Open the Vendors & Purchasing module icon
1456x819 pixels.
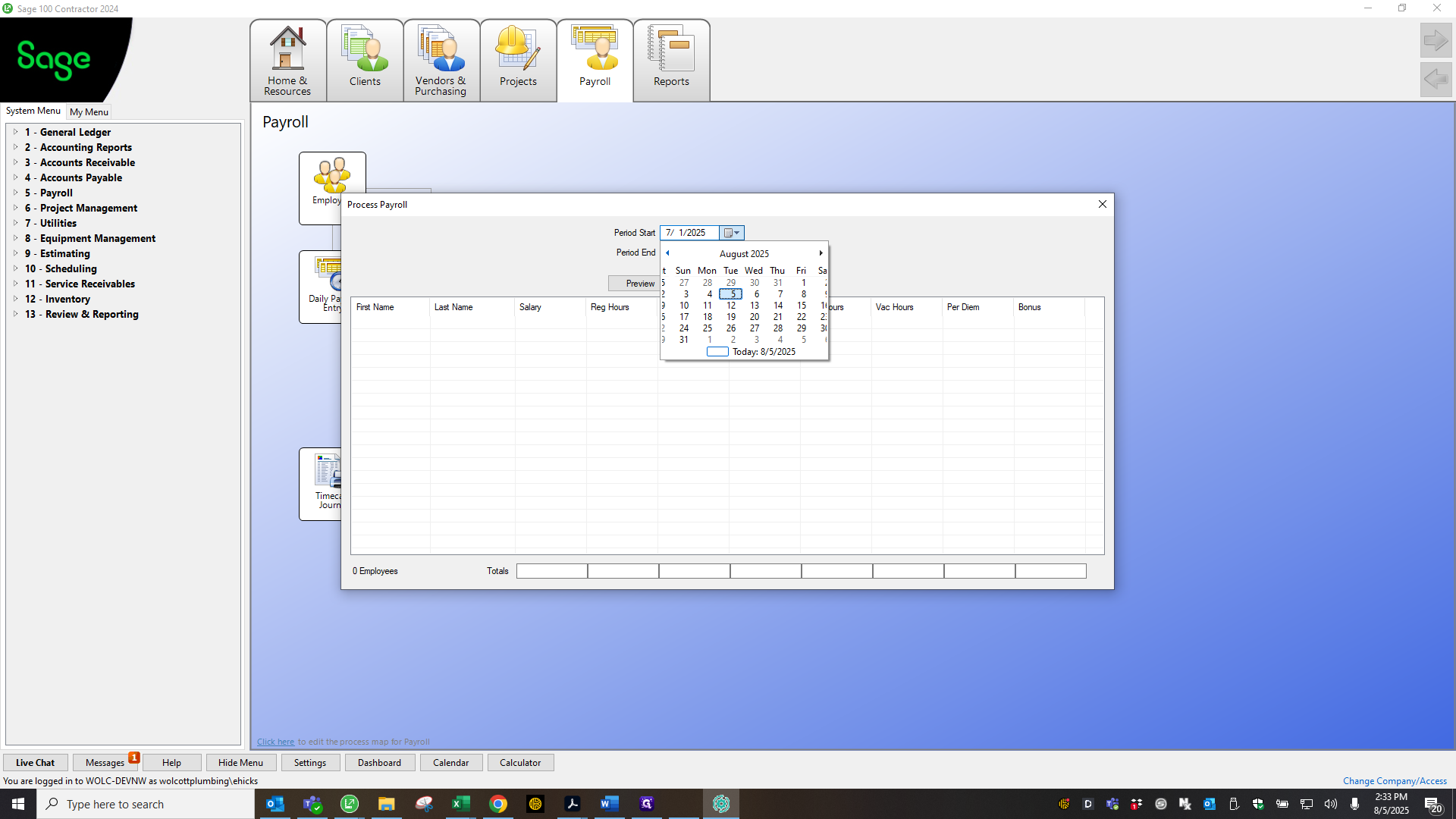tap(441, 61)
